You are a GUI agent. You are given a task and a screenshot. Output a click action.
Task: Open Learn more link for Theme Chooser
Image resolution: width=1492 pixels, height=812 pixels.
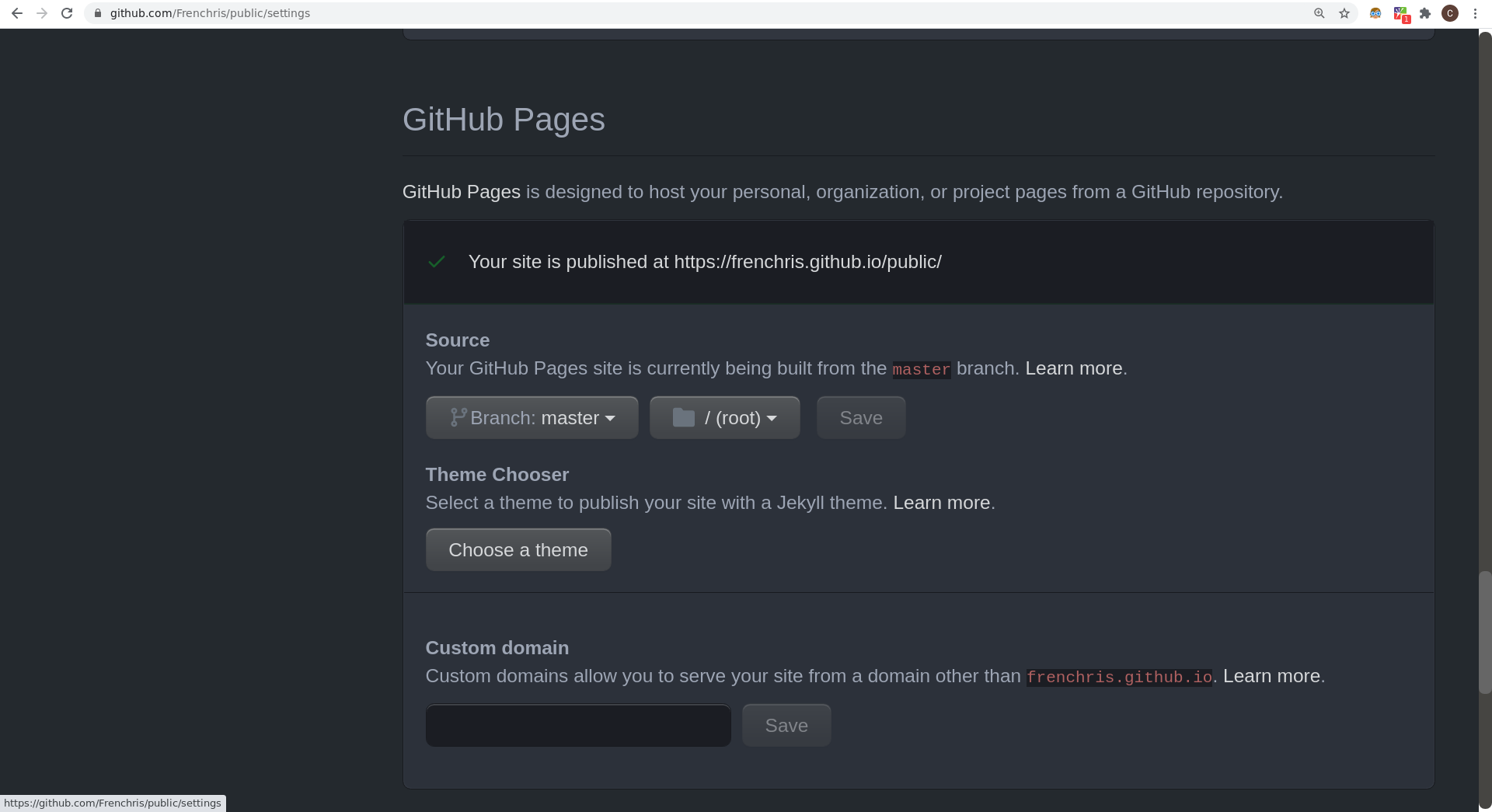click(942, 503)
